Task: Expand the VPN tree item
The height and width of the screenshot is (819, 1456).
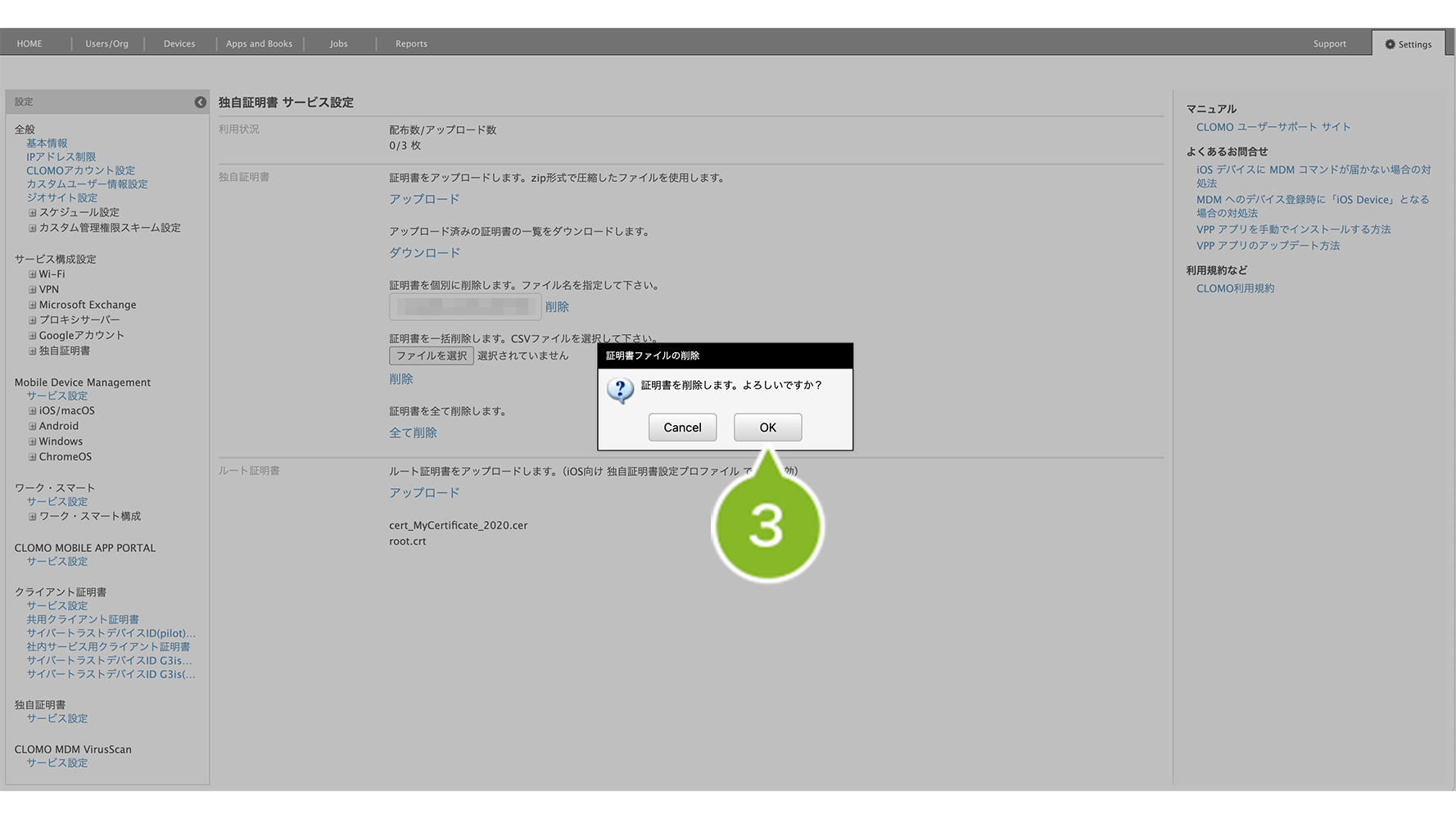Action: [x=33, y=290]
